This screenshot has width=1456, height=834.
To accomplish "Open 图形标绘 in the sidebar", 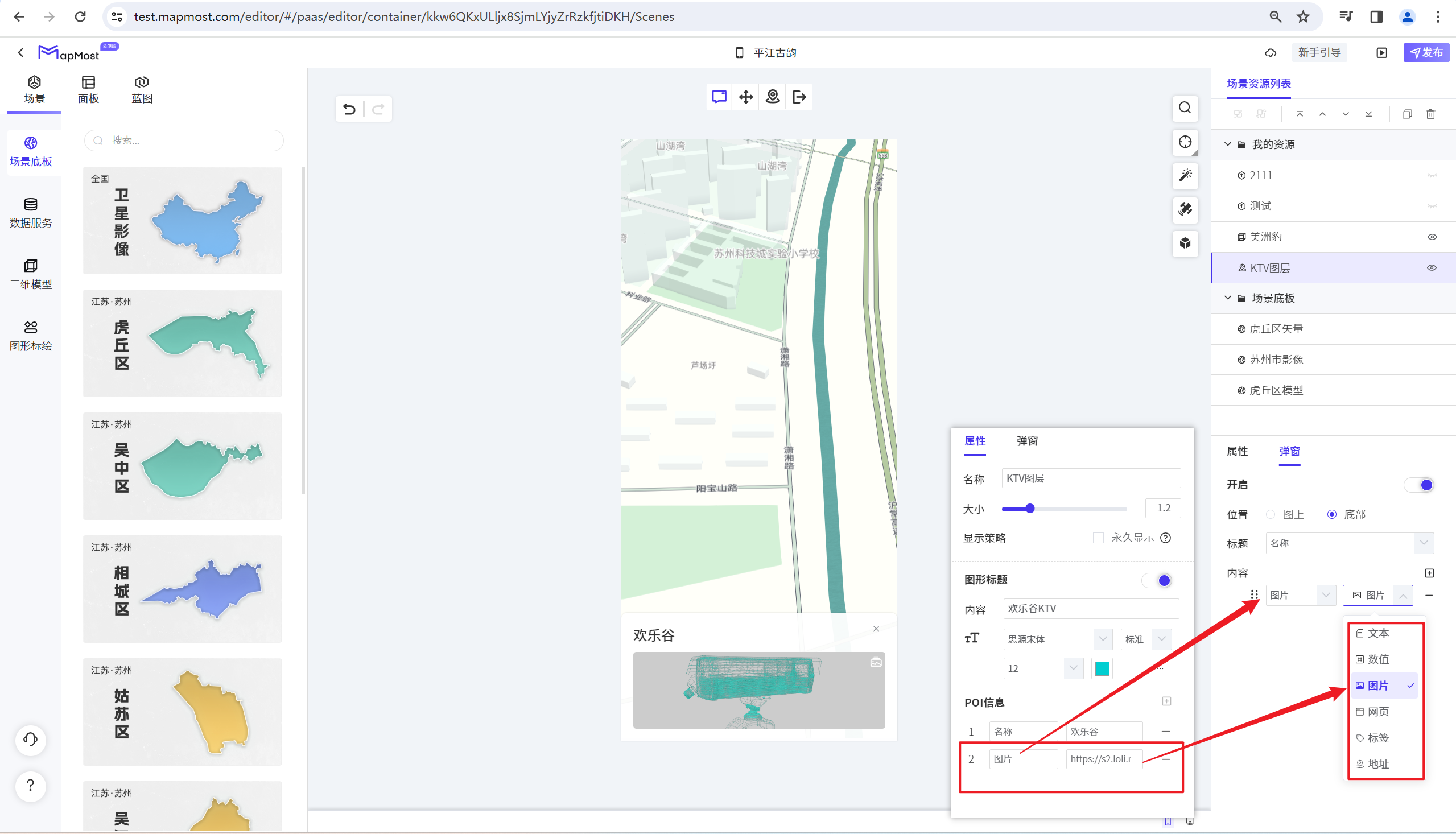I will point(31,336).
